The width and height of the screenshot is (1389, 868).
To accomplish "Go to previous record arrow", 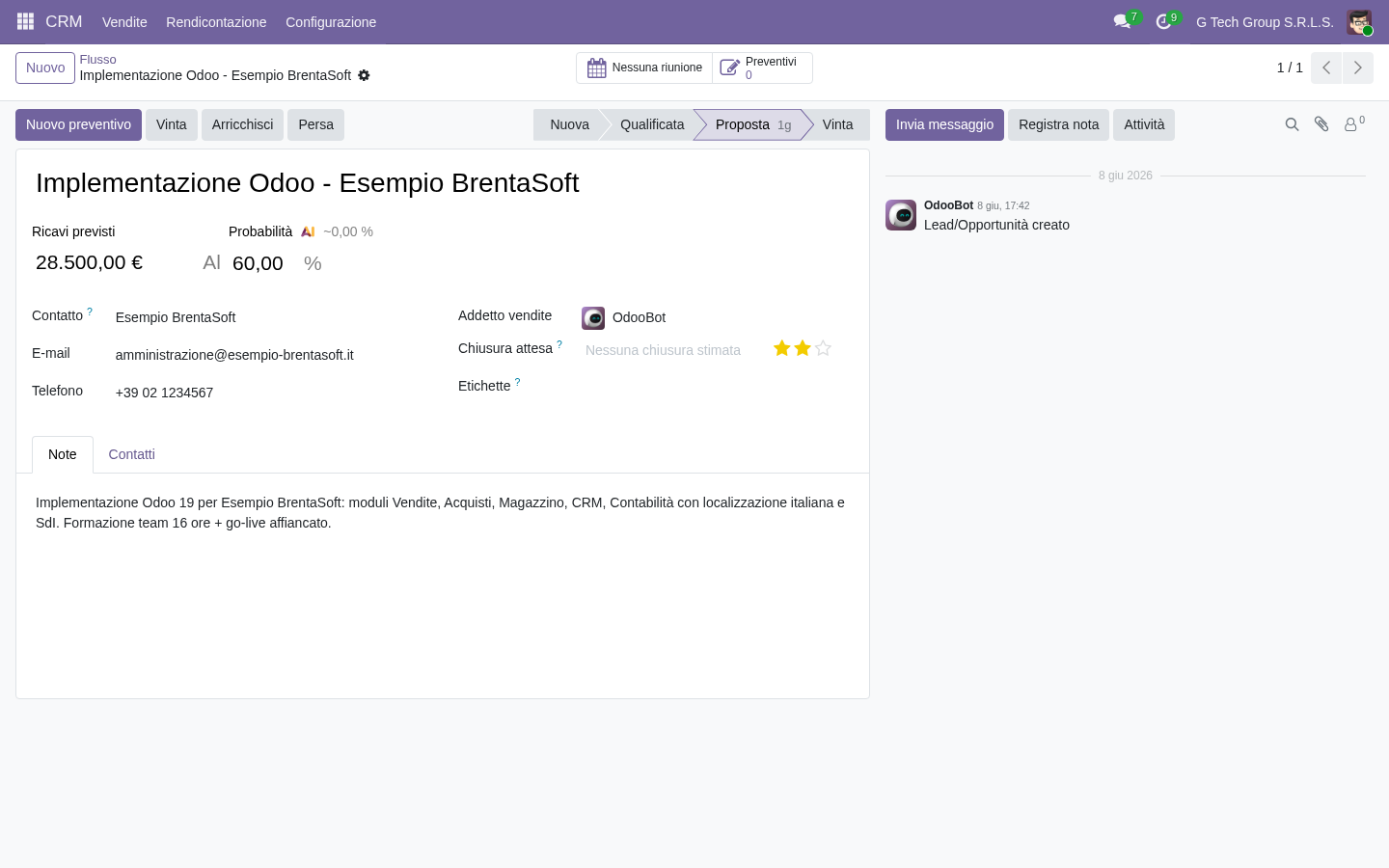I will [x=1326, y=68].
